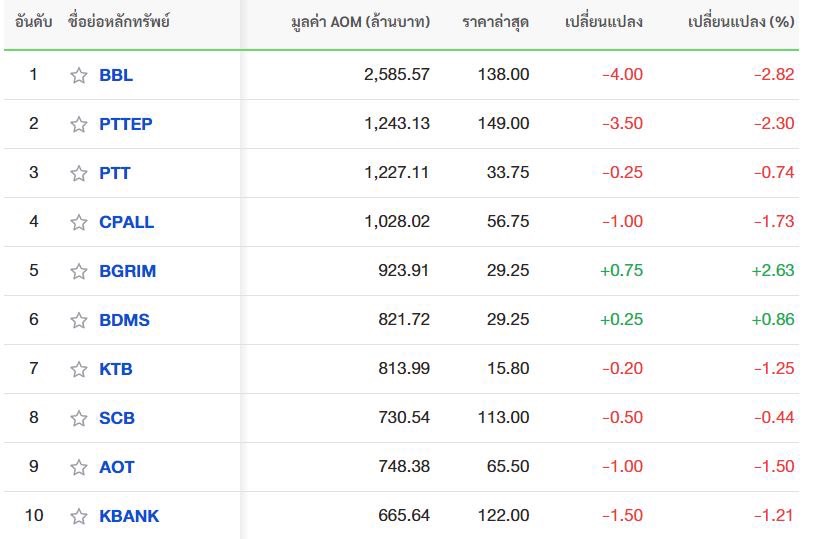Go to CPALL stock details
The width and height of the screenshot is (824, 539).
127,222
